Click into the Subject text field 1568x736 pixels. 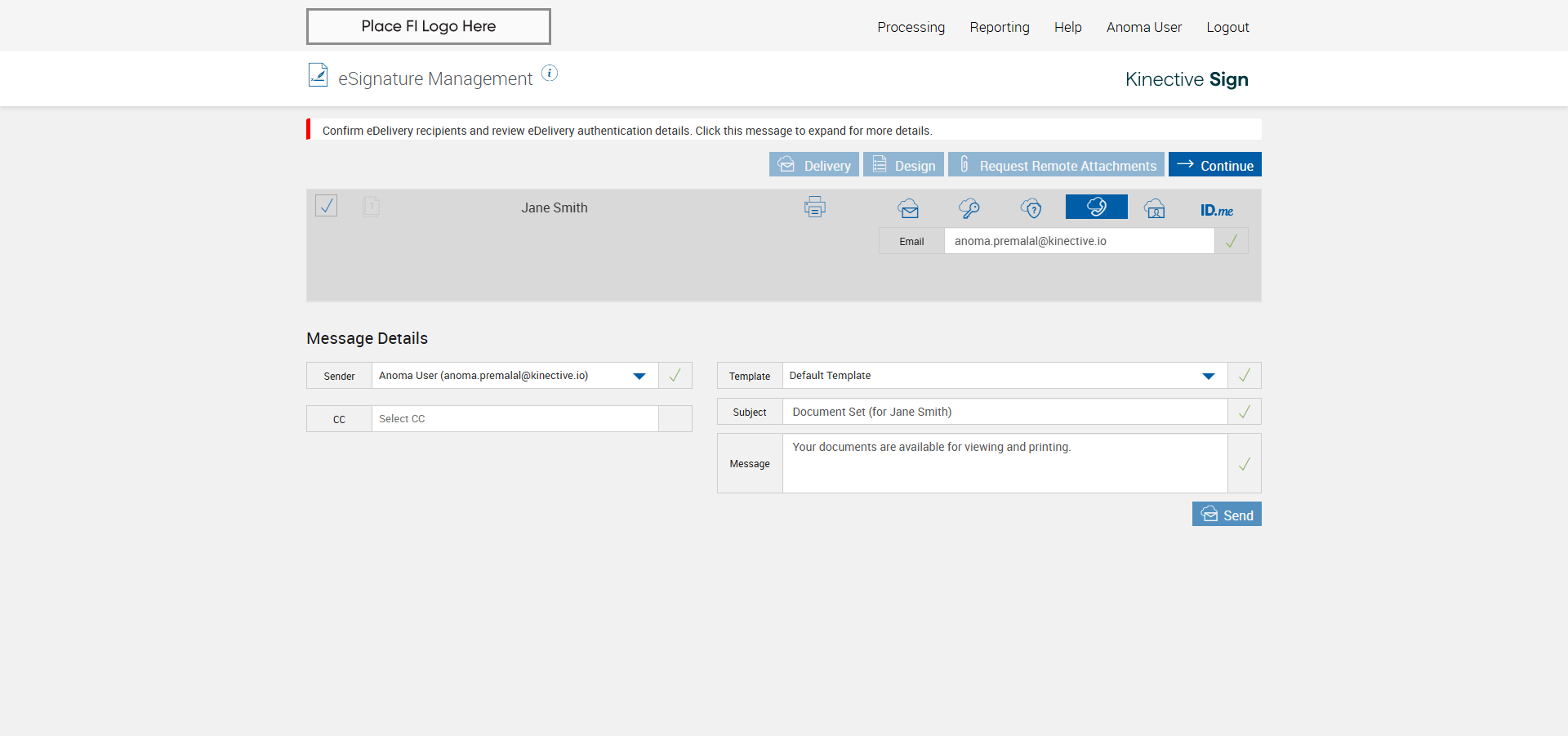1004,412
